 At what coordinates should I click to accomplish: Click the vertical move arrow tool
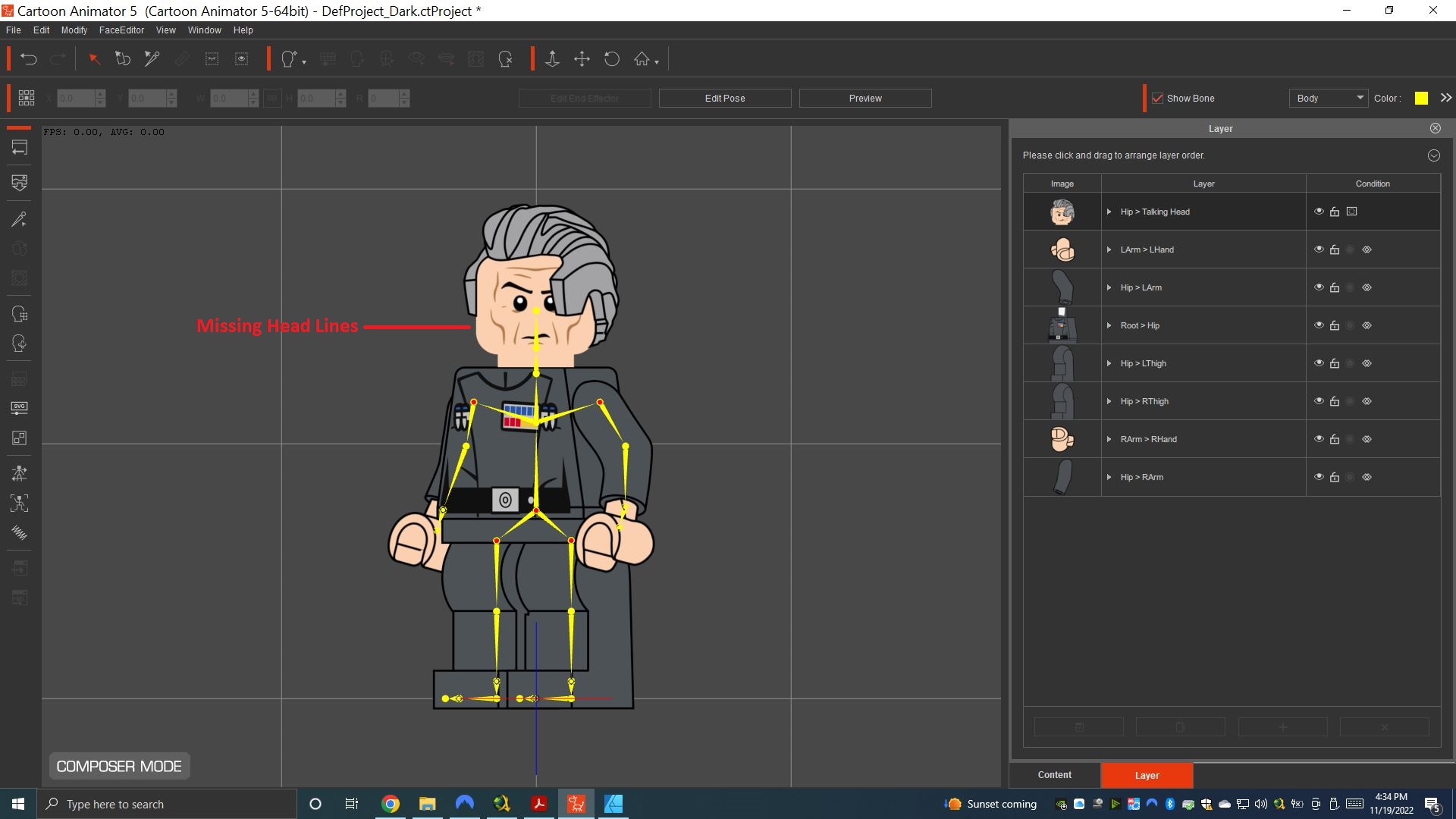[553, 59]
